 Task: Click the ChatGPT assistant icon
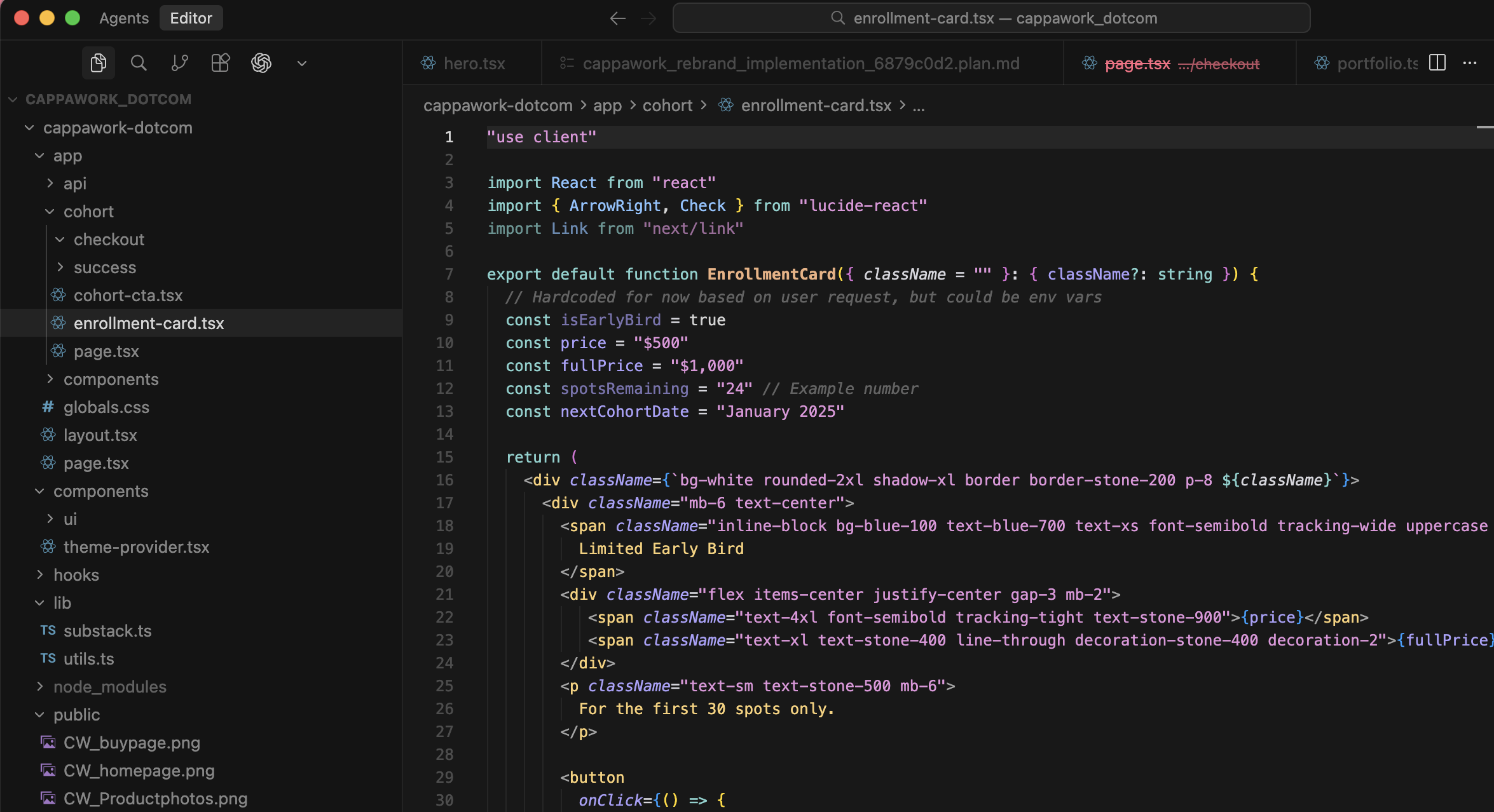tap(261, 63)
